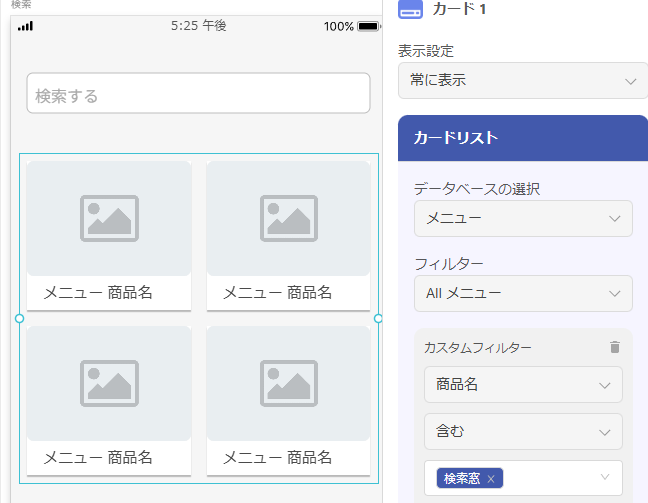Image resolution: width=648 pixels, height=503 pixels.
Task: Select the bottom-right card image placeholder
Action: [x=288, y=384]
